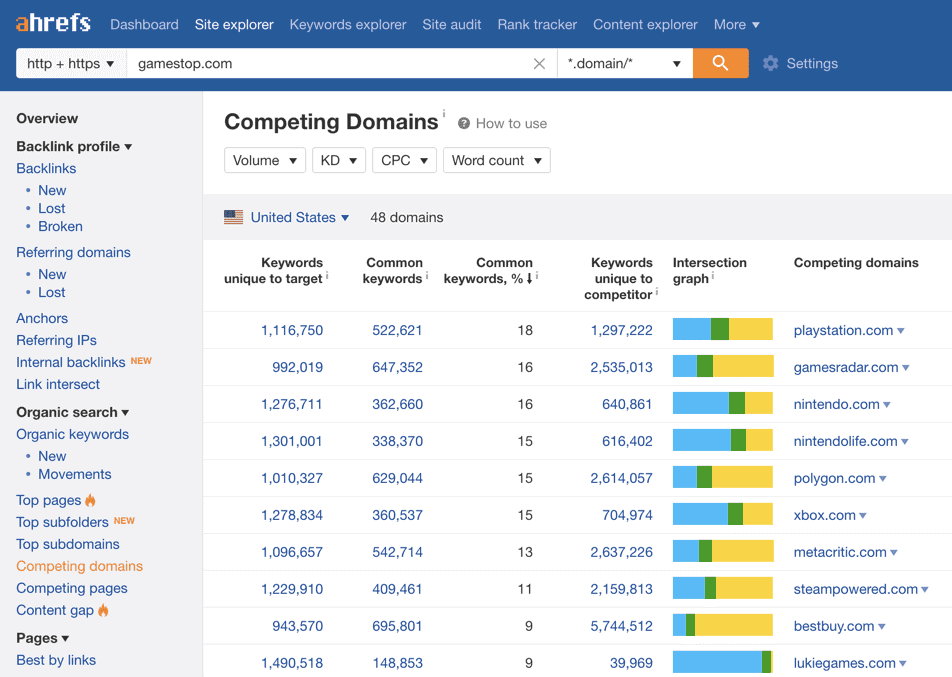Open the lukiegames.com intersection graph
Screen dimensions: 952x677
[722, 662]
